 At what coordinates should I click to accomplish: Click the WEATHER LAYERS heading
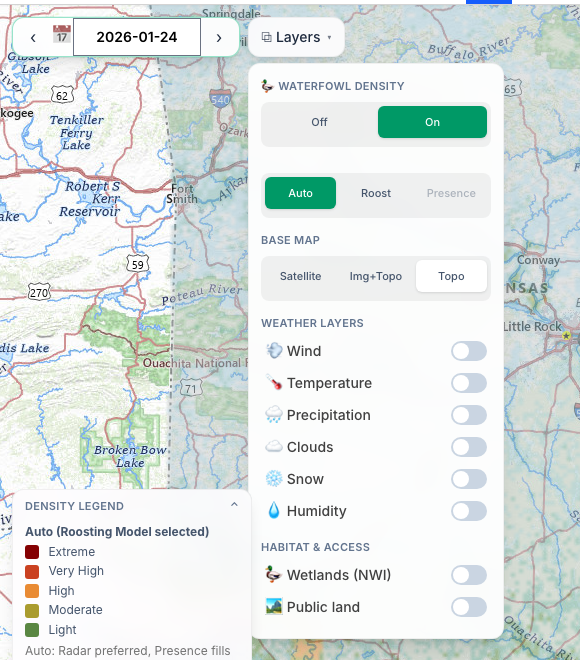tap(312, 323)
